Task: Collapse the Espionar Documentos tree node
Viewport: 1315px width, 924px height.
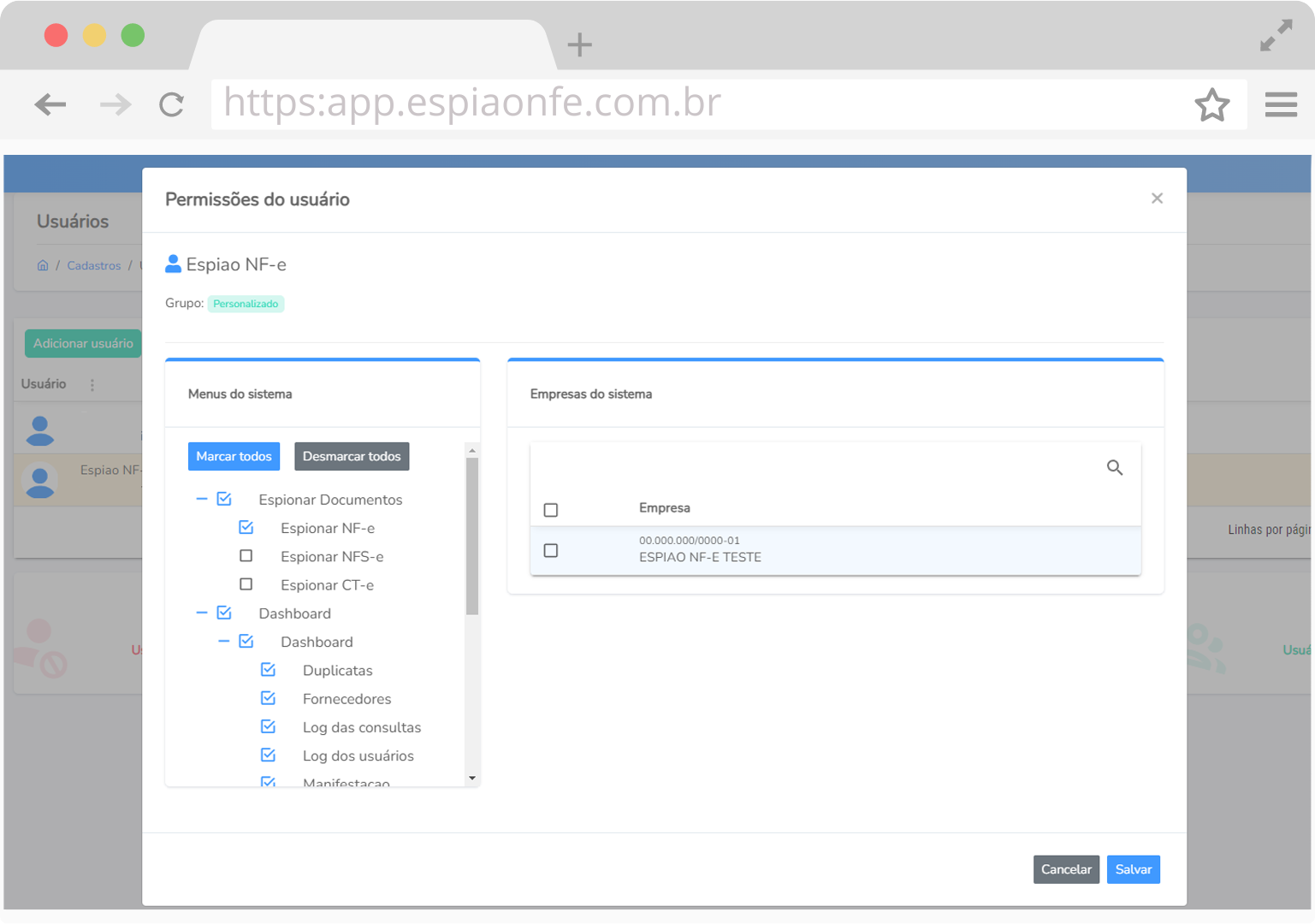Action: [202, 499]
